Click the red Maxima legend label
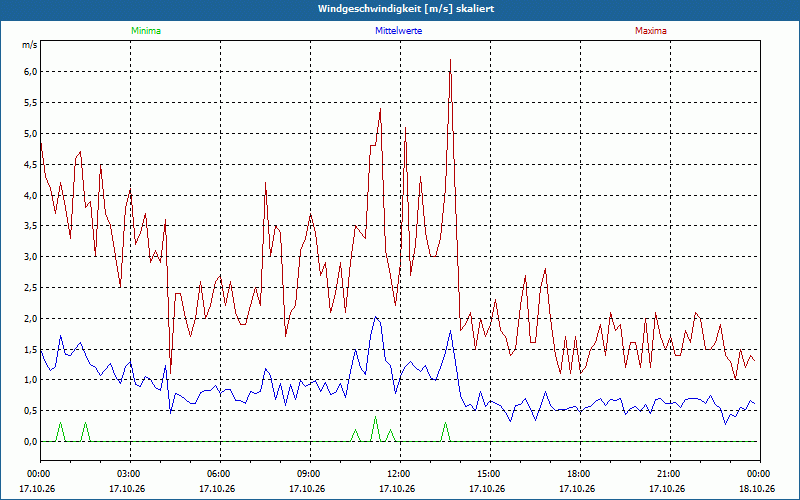 pos(651,31)
